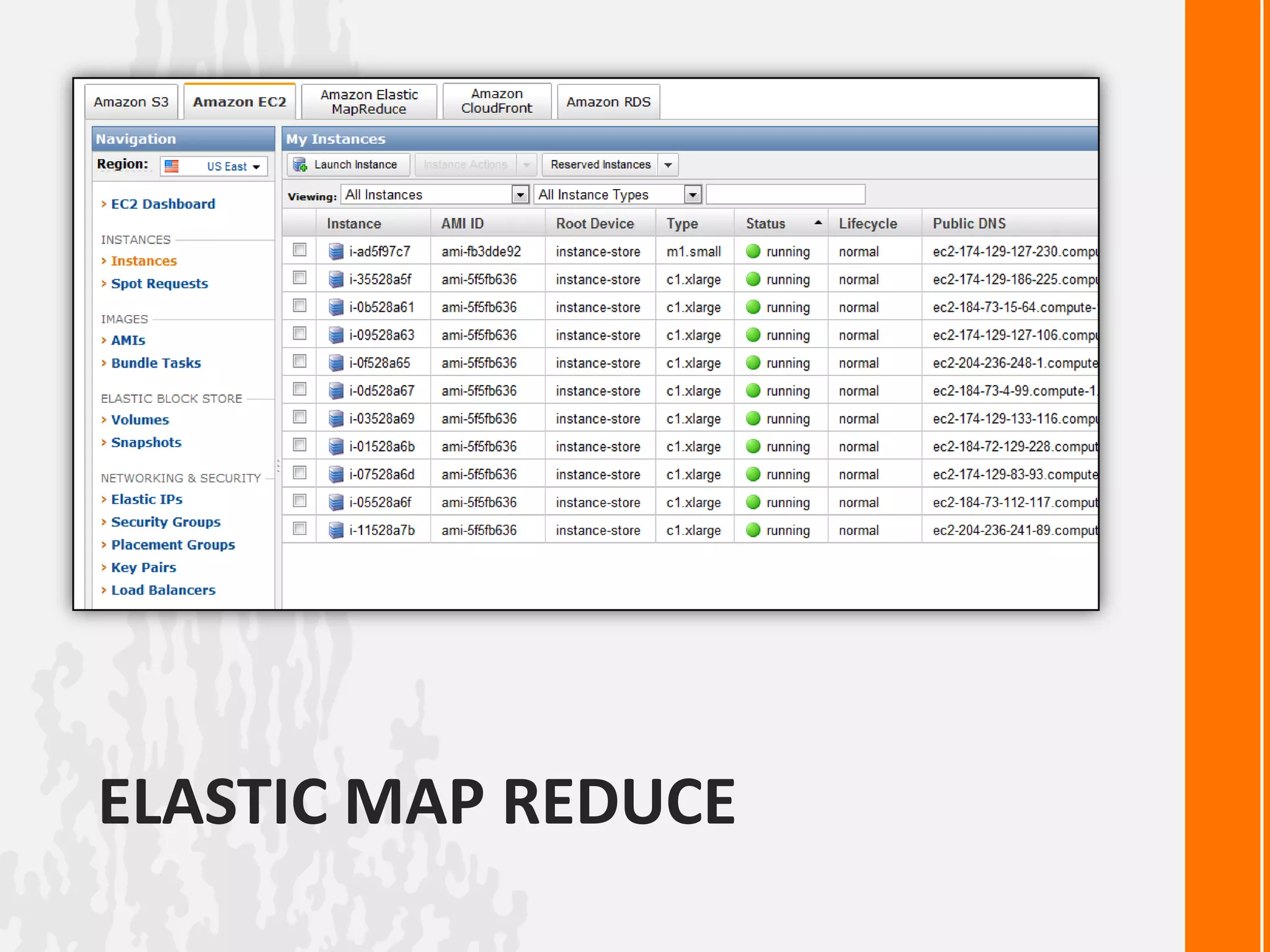
Task: Click green status dot for i-09528a63
Action: (x=753, y=335)
